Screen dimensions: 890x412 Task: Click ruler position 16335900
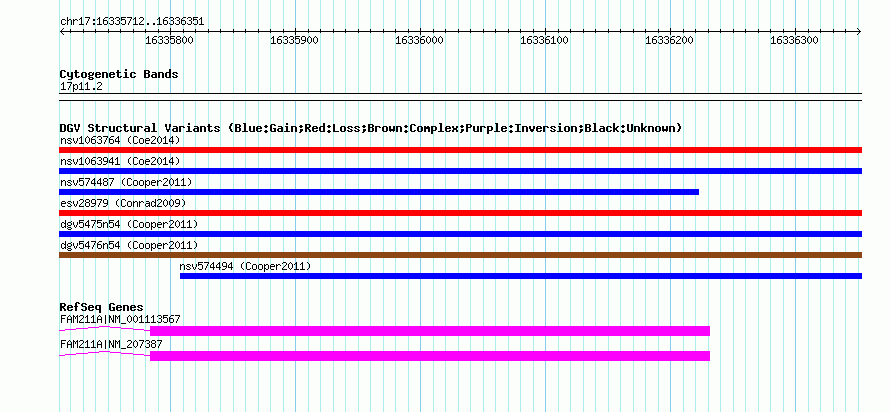click(x=295, y=40)
